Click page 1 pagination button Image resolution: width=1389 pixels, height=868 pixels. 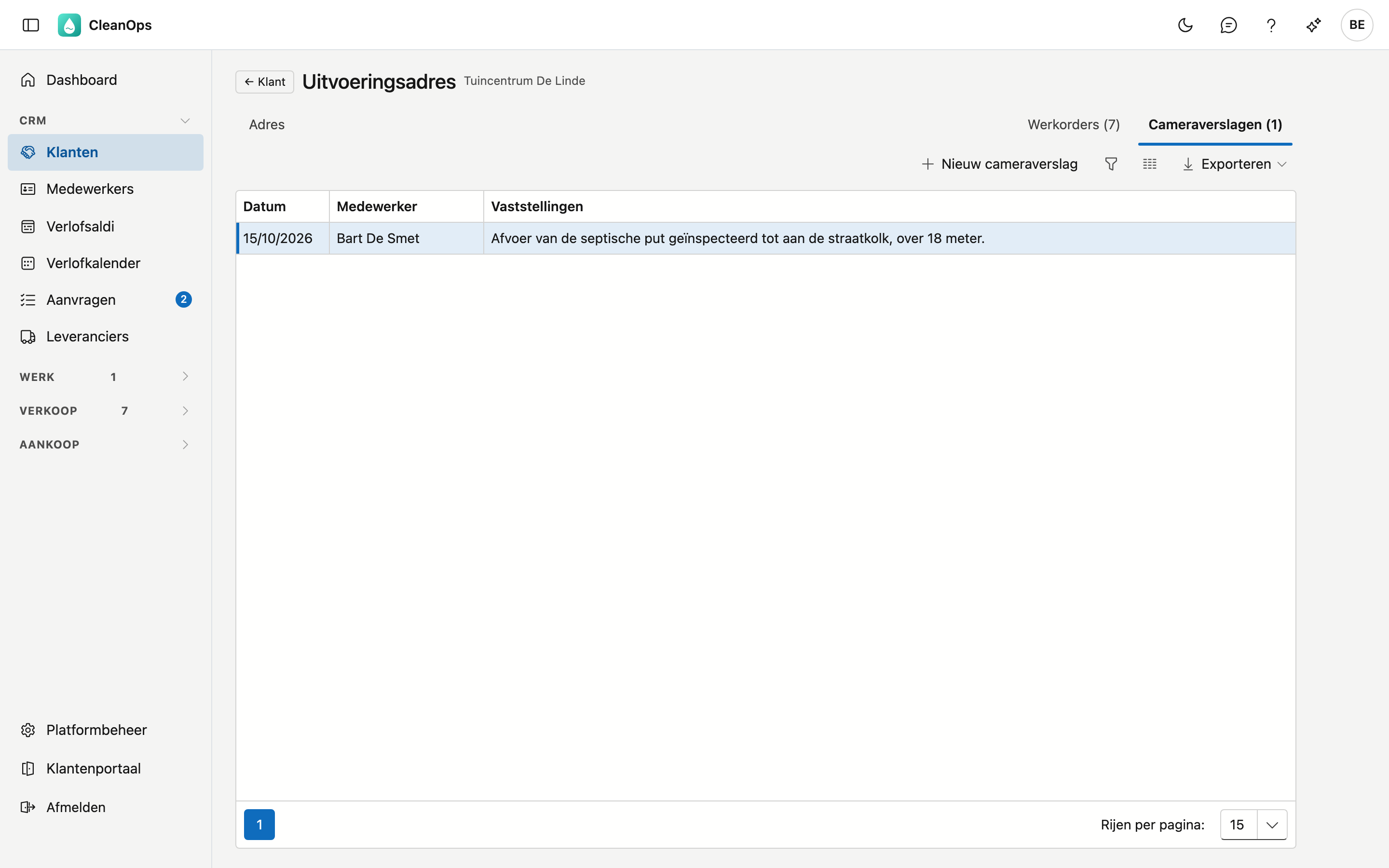[259, 825]
